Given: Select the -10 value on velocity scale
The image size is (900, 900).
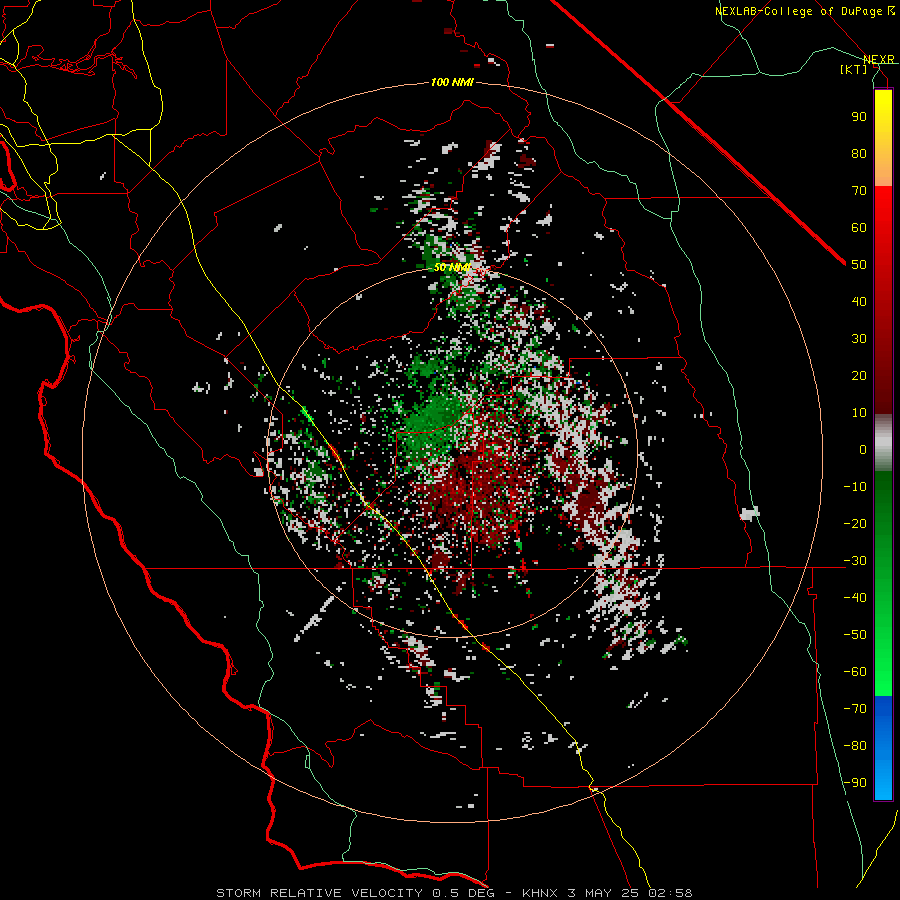Looking at the screenshot, I should 855,487.
